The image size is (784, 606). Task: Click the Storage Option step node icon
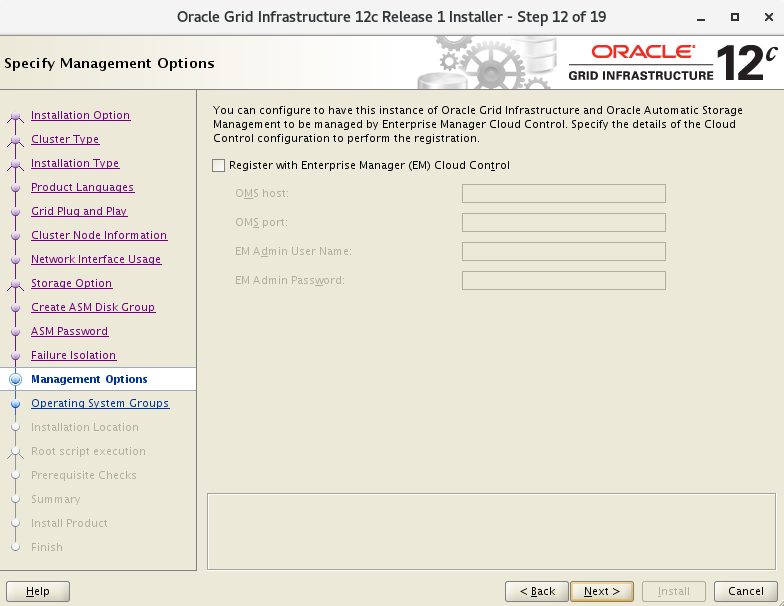click(x=16, y=284)
